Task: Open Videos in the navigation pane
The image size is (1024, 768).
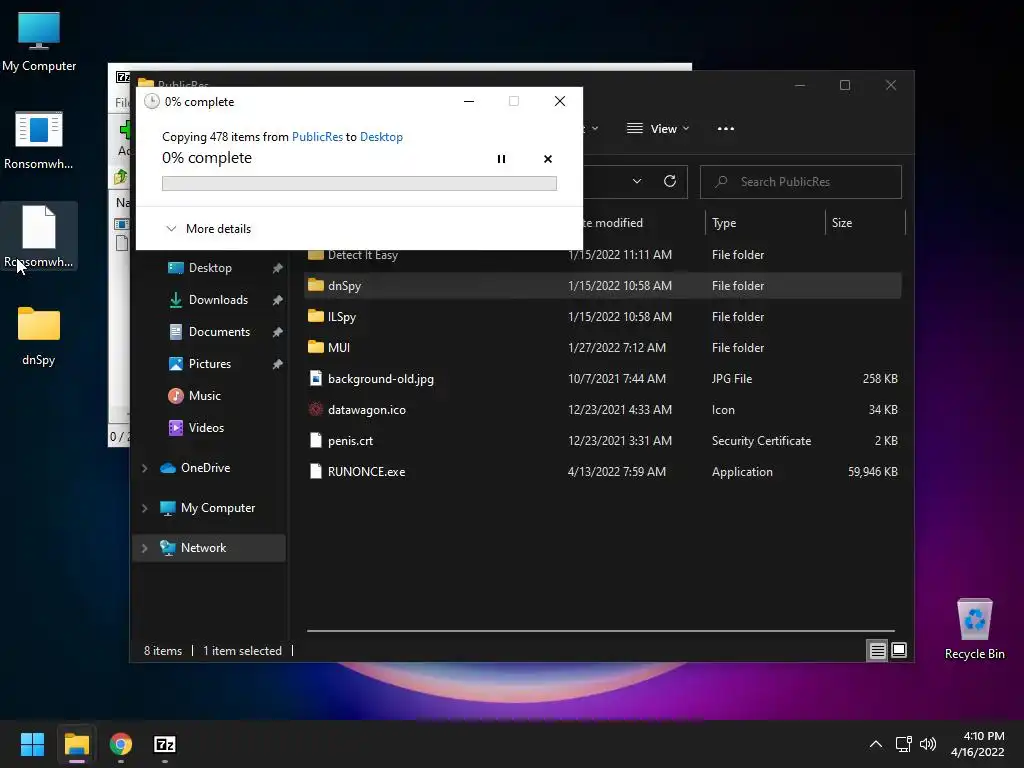Action: pos(206,428)
